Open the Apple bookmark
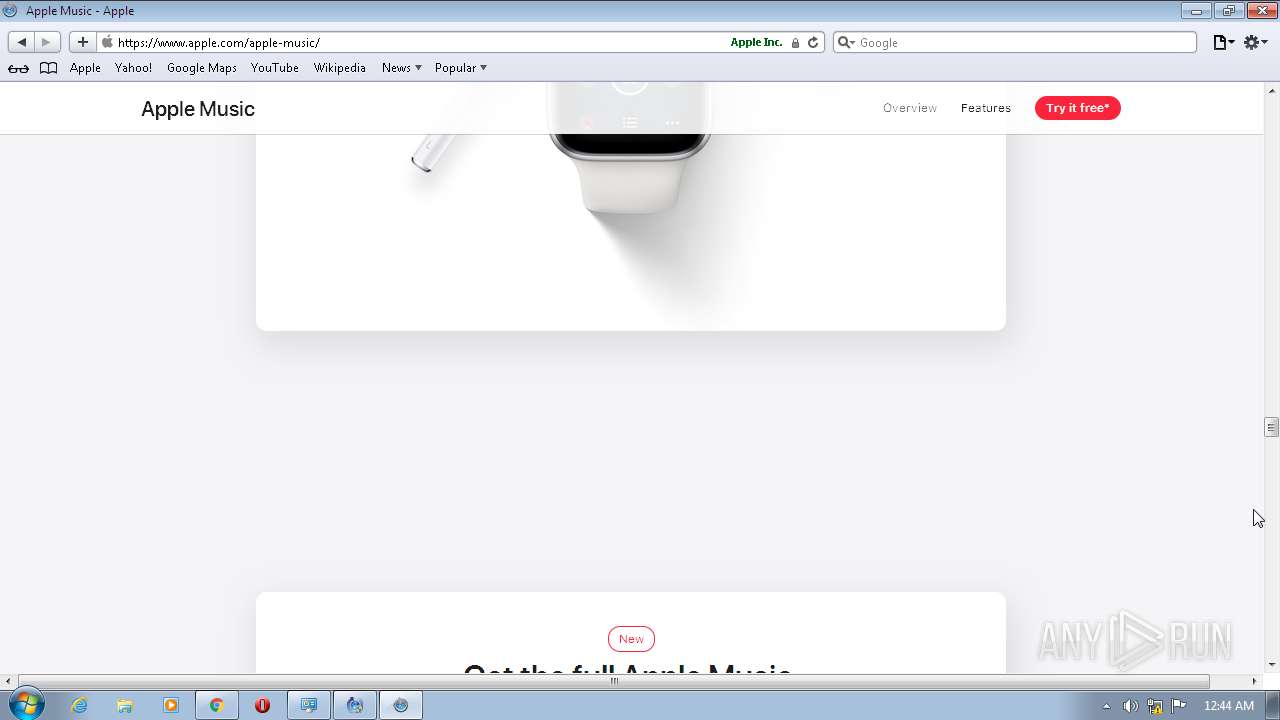This screenshot has height=720, width=1280. pos(85,68)
